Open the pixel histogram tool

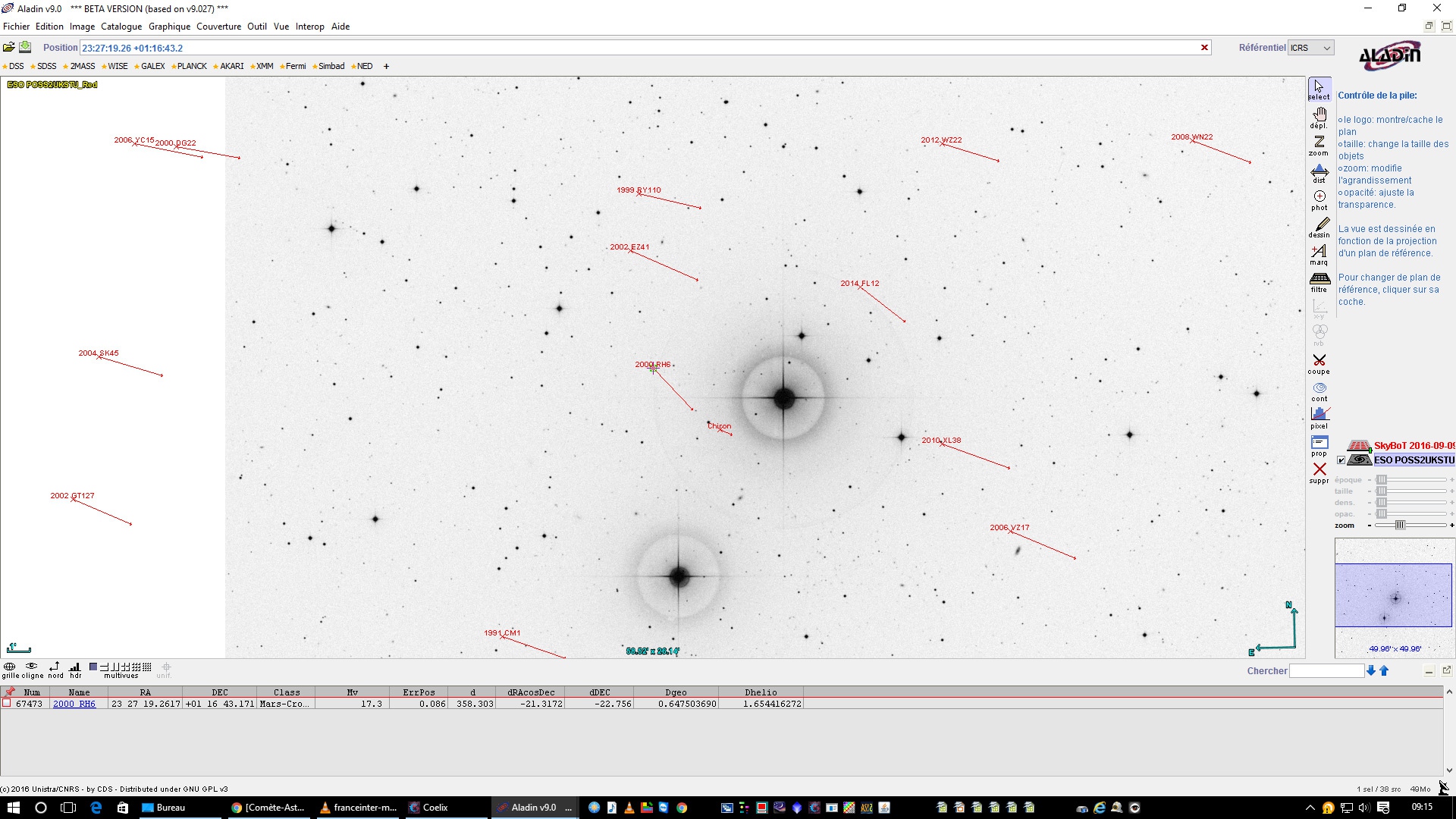click(1319, 417)
